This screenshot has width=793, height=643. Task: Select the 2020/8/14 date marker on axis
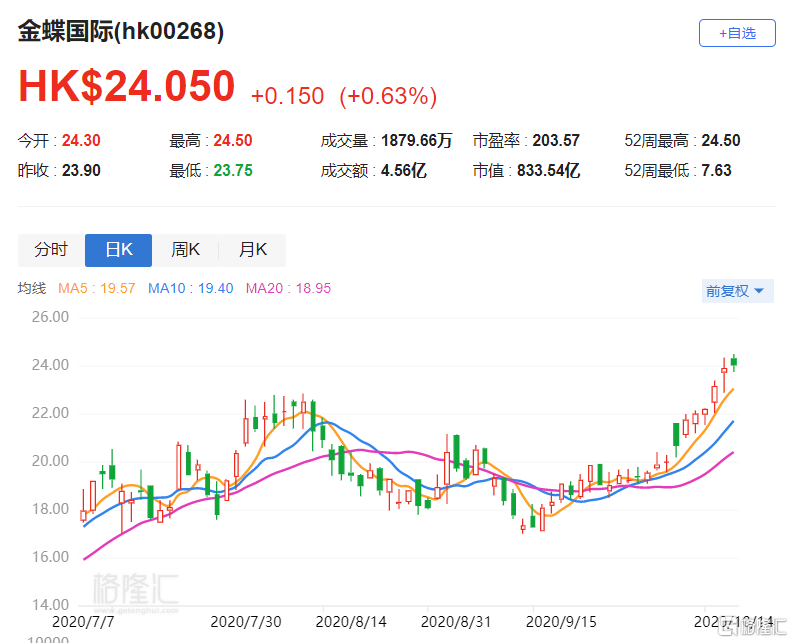click(x=351, y=622)
